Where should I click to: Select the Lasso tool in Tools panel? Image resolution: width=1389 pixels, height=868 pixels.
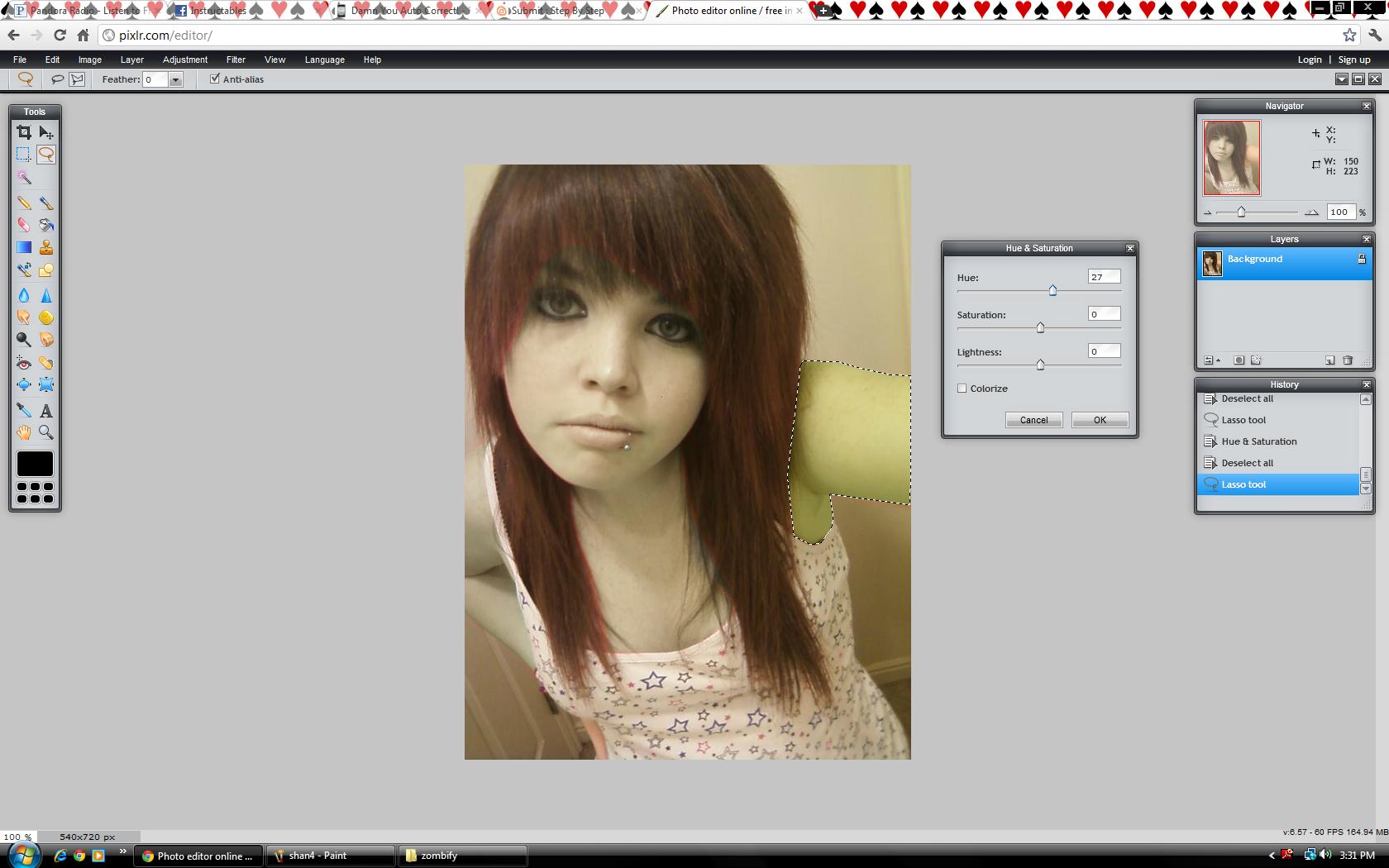click(x=46, y=155)
